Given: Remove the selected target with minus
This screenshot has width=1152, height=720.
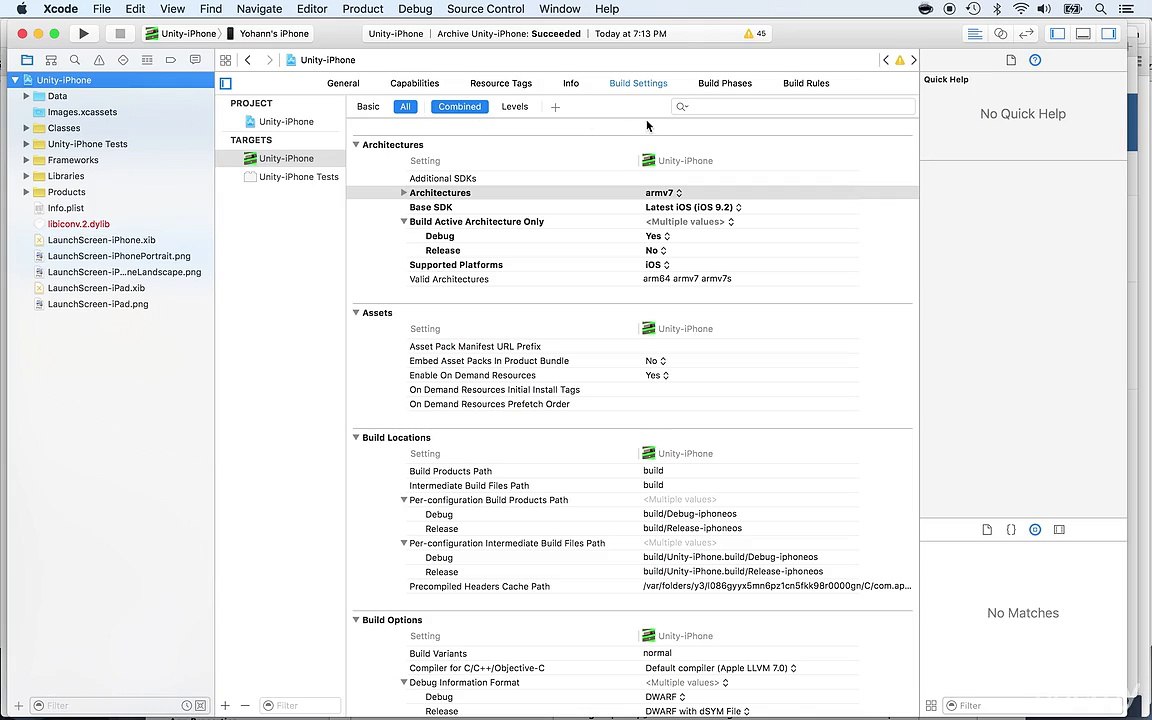Looking at the screenshot, I should tap(245, 705).
